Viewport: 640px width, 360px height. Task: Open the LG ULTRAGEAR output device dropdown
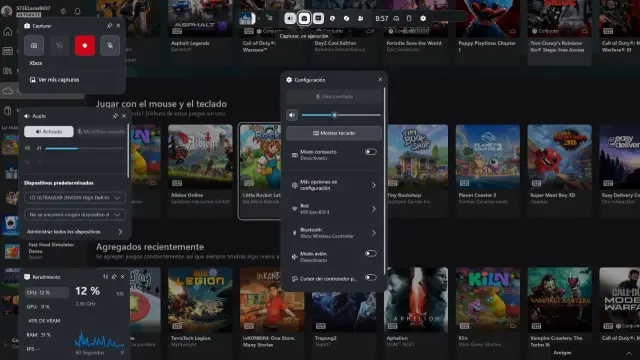[x=75, y=198]
